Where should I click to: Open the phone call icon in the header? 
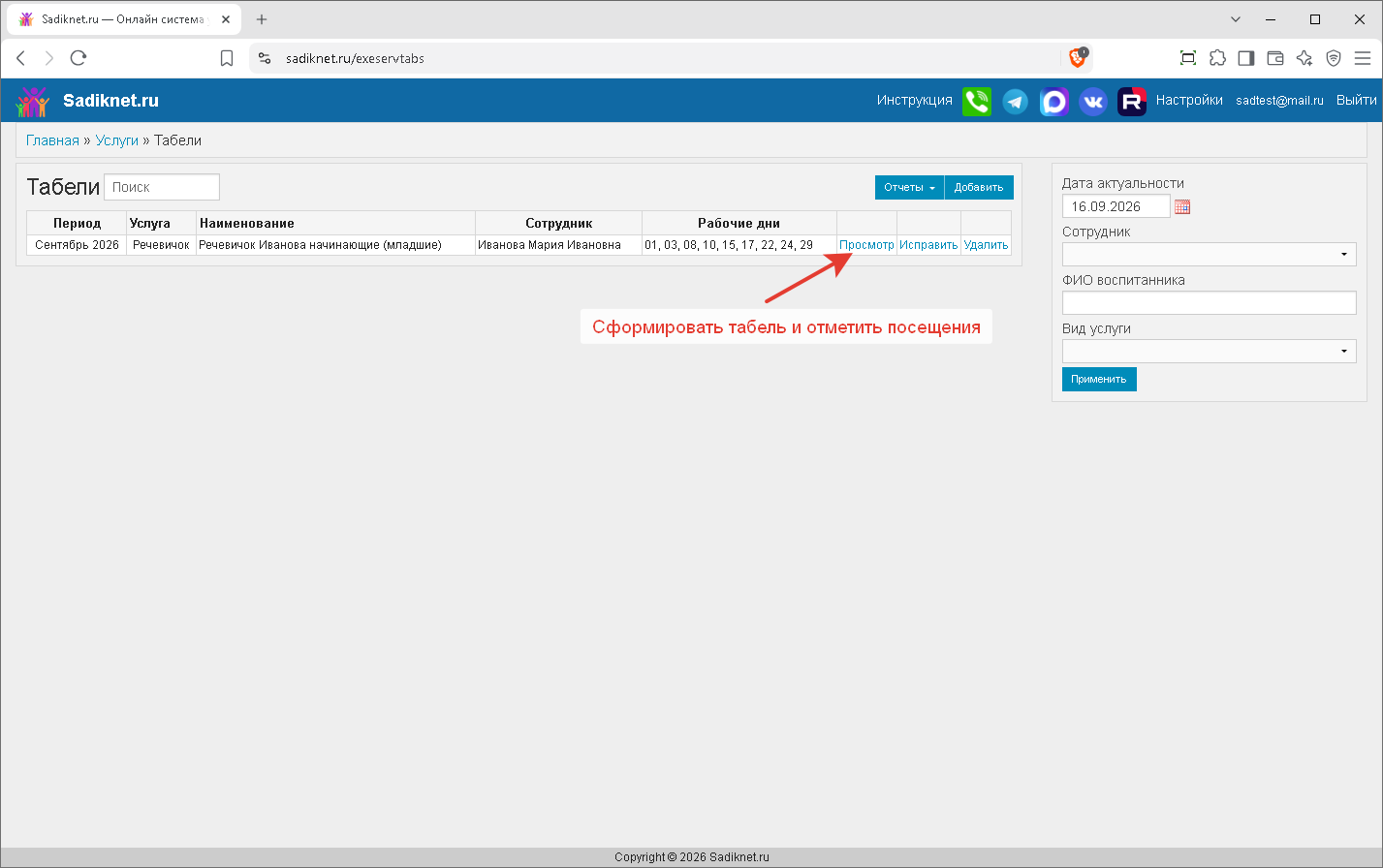click(x=977, y=101)
